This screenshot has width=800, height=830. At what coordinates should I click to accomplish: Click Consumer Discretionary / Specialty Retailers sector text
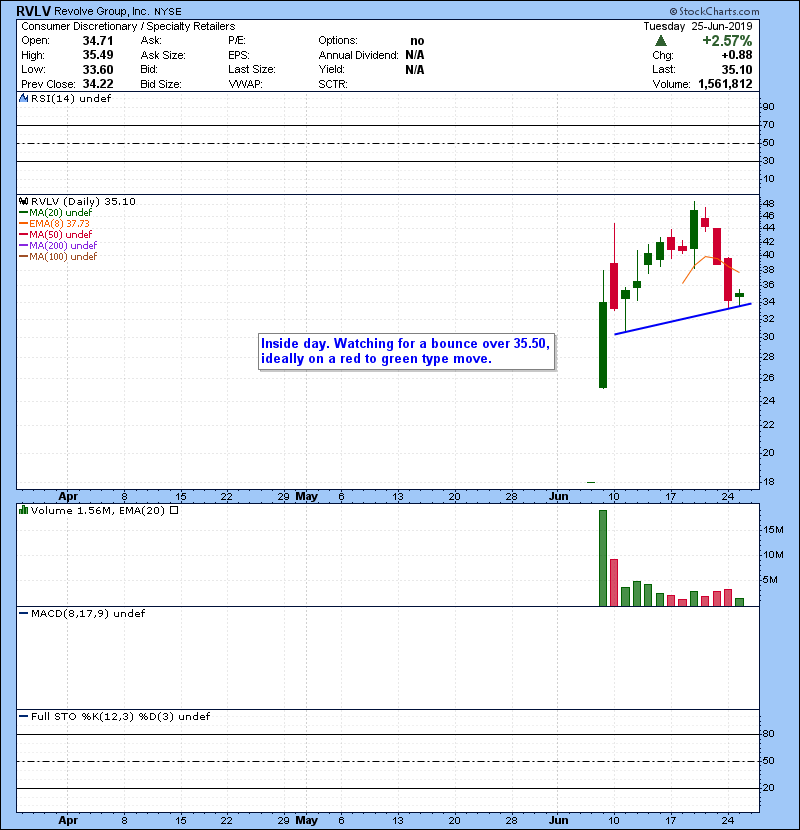tap(128, 26)
